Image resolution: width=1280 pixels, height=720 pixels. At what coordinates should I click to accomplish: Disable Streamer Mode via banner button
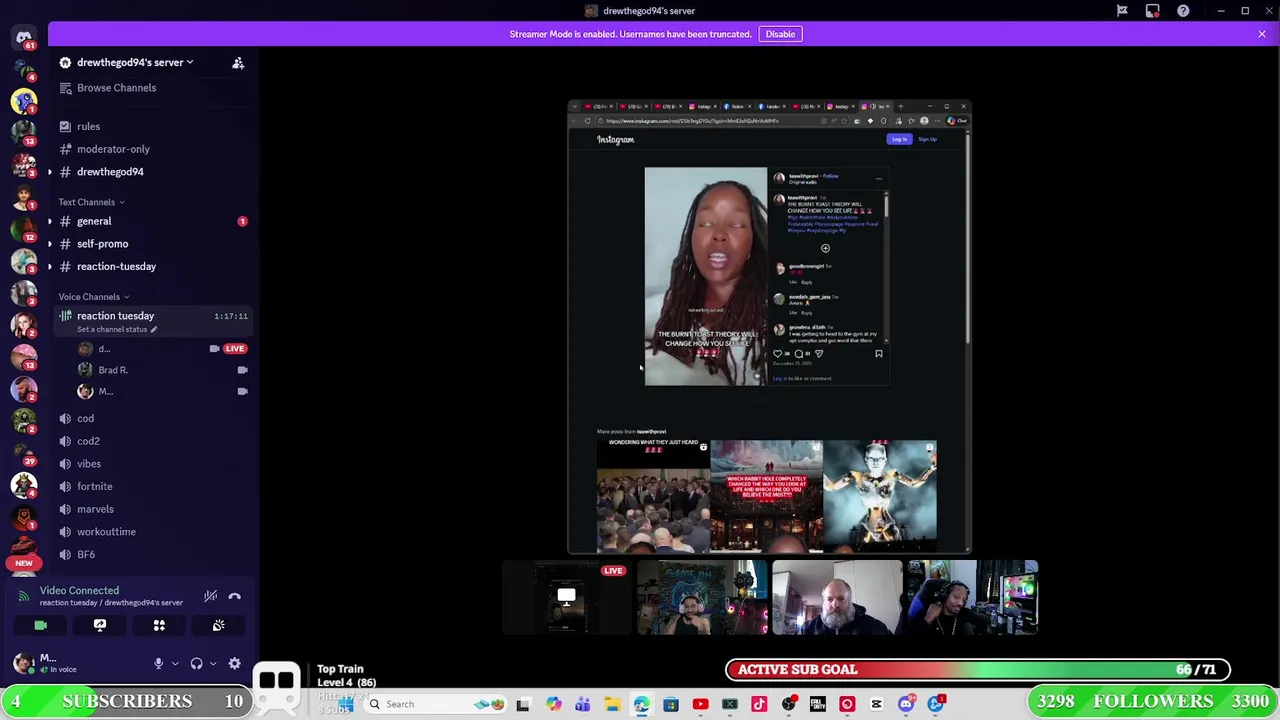(x=780, y=34)
